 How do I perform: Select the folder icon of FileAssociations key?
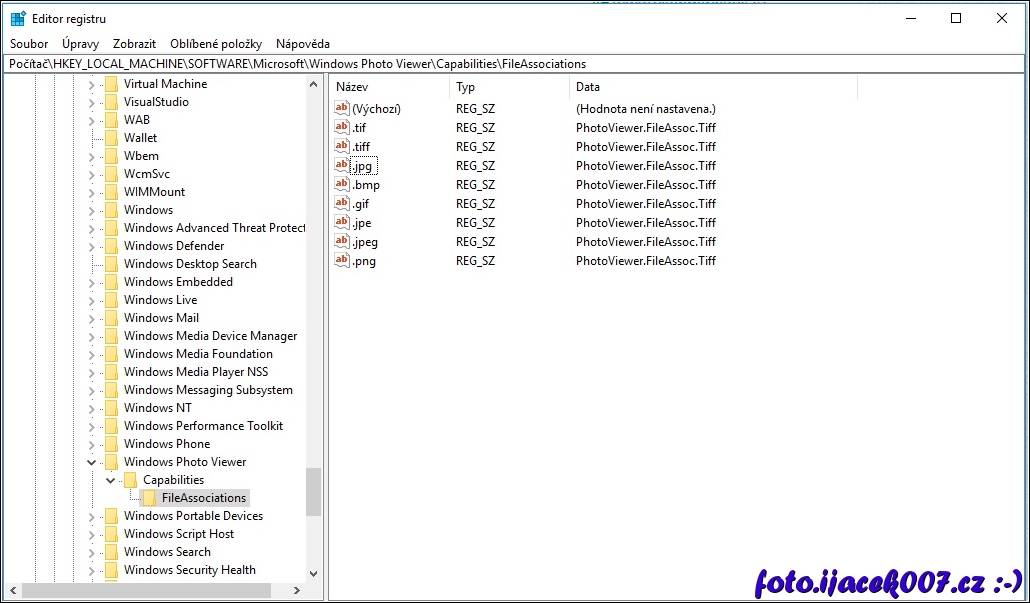pos(149,498)
